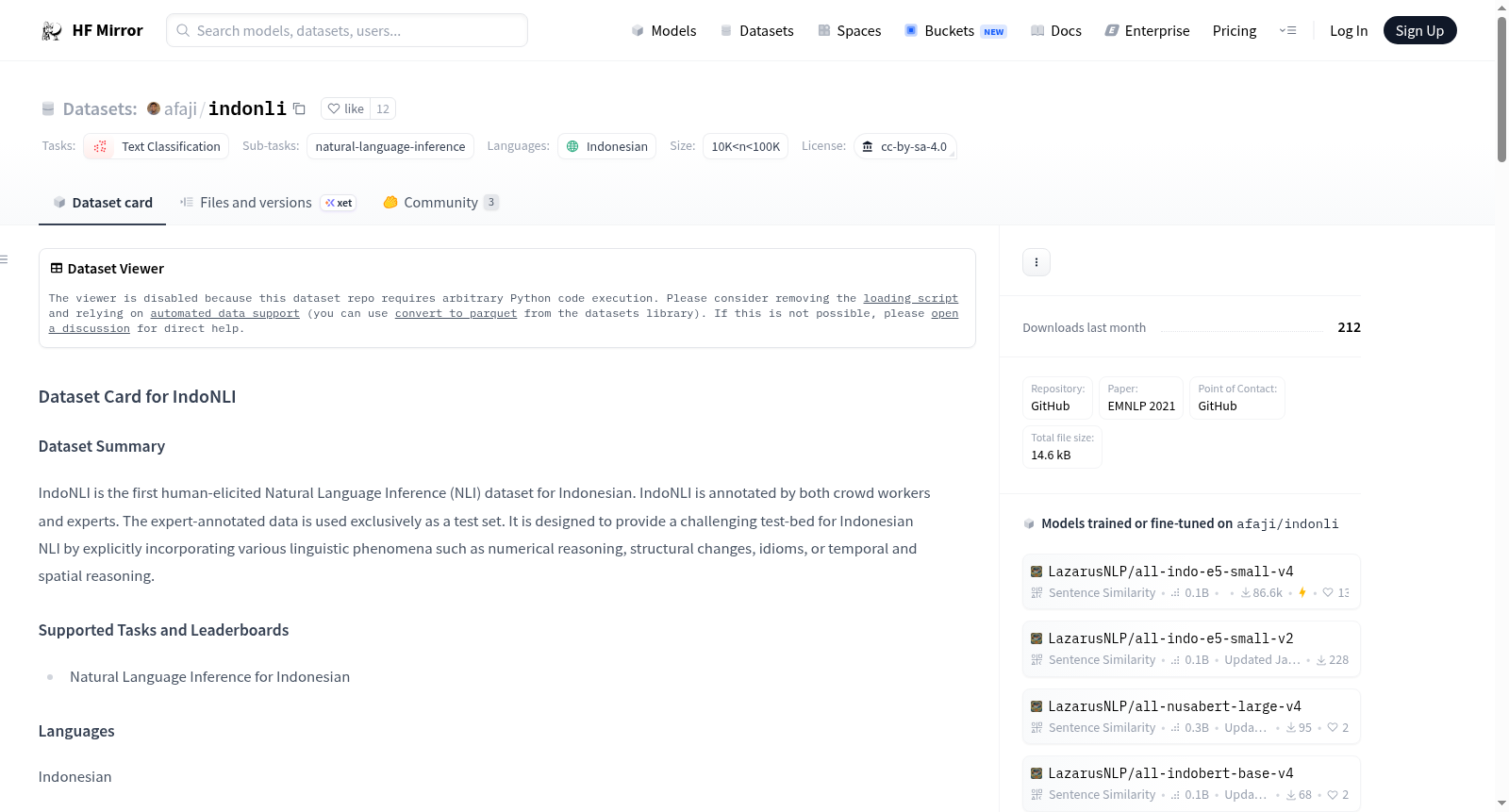1509x812 pixels.
Task: Open the convert to parquet link
Action: (456, 313)
